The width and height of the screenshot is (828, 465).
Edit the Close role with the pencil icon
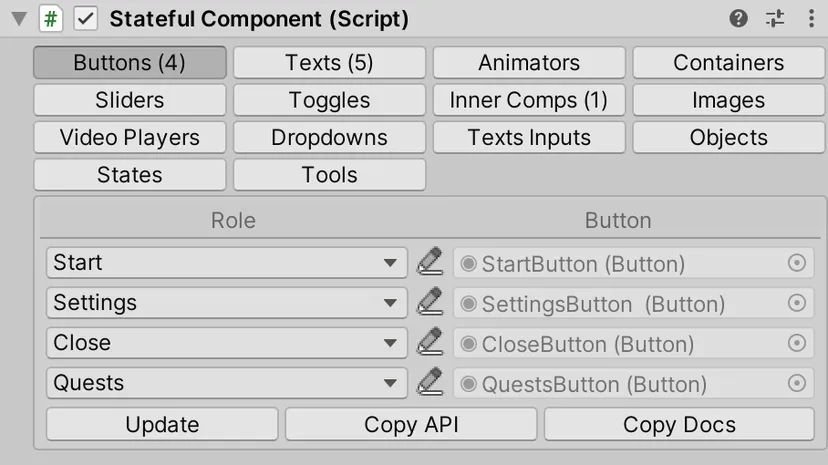coord(430,342)
